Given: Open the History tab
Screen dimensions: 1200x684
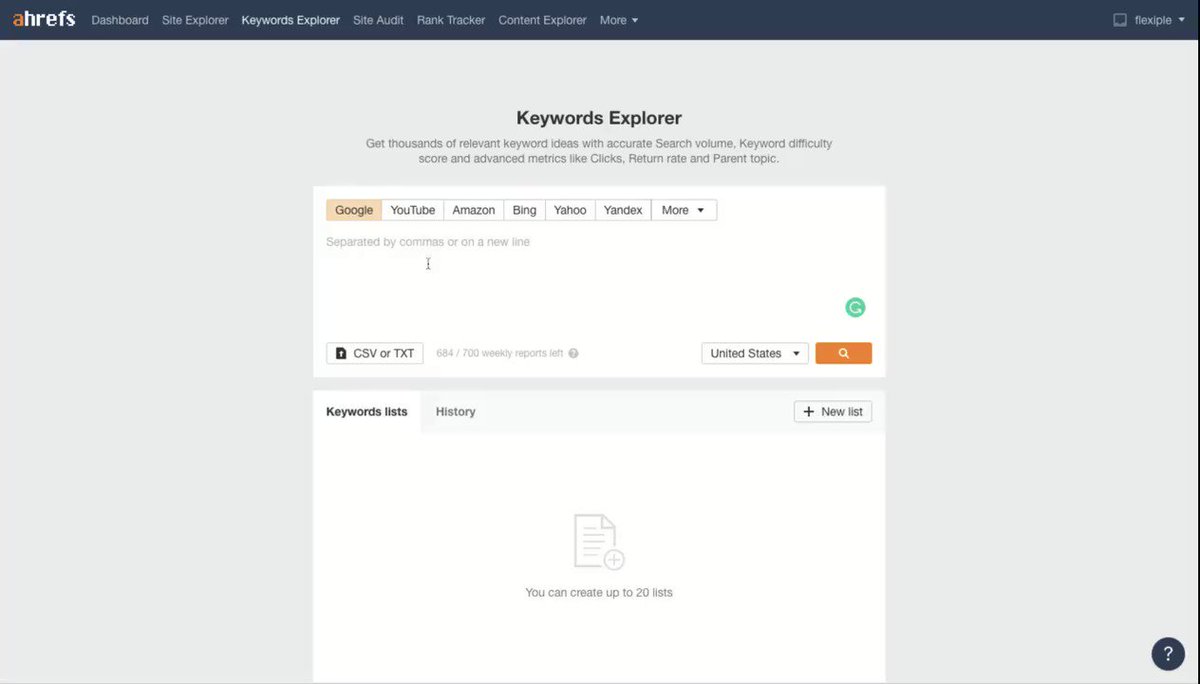Looking at the screenshot, I should click(x=456, y=411).
